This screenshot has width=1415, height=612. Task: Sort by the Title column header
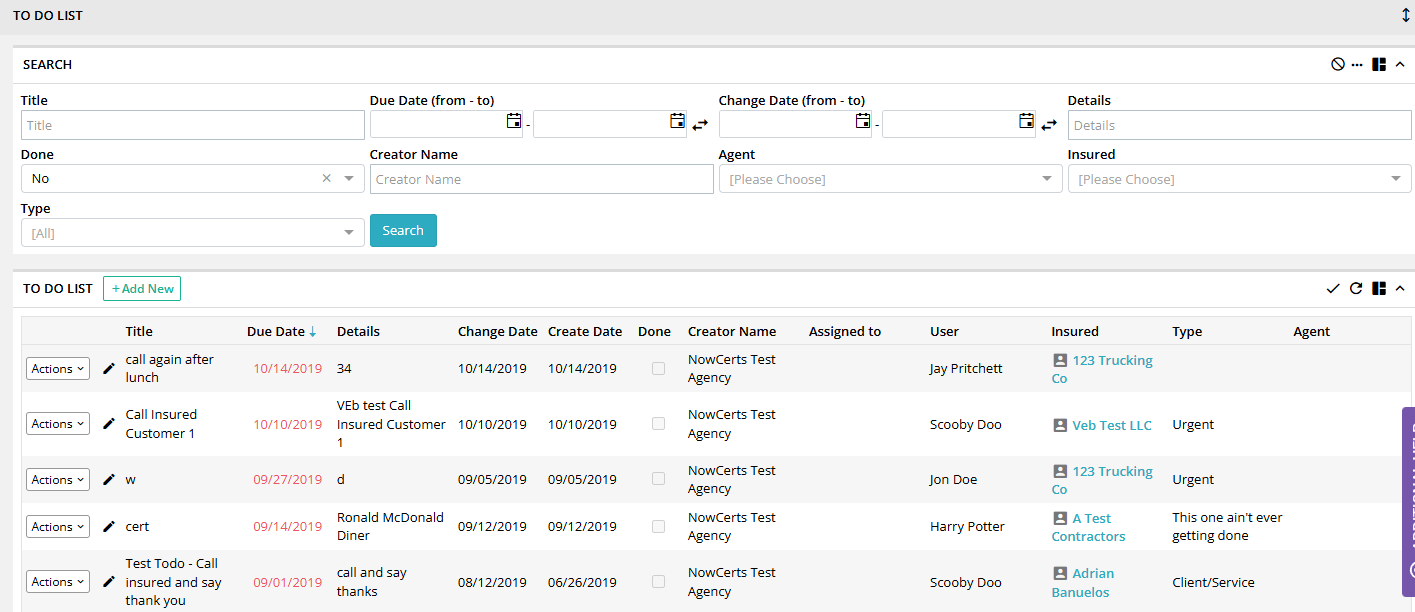tap(139, 331)
